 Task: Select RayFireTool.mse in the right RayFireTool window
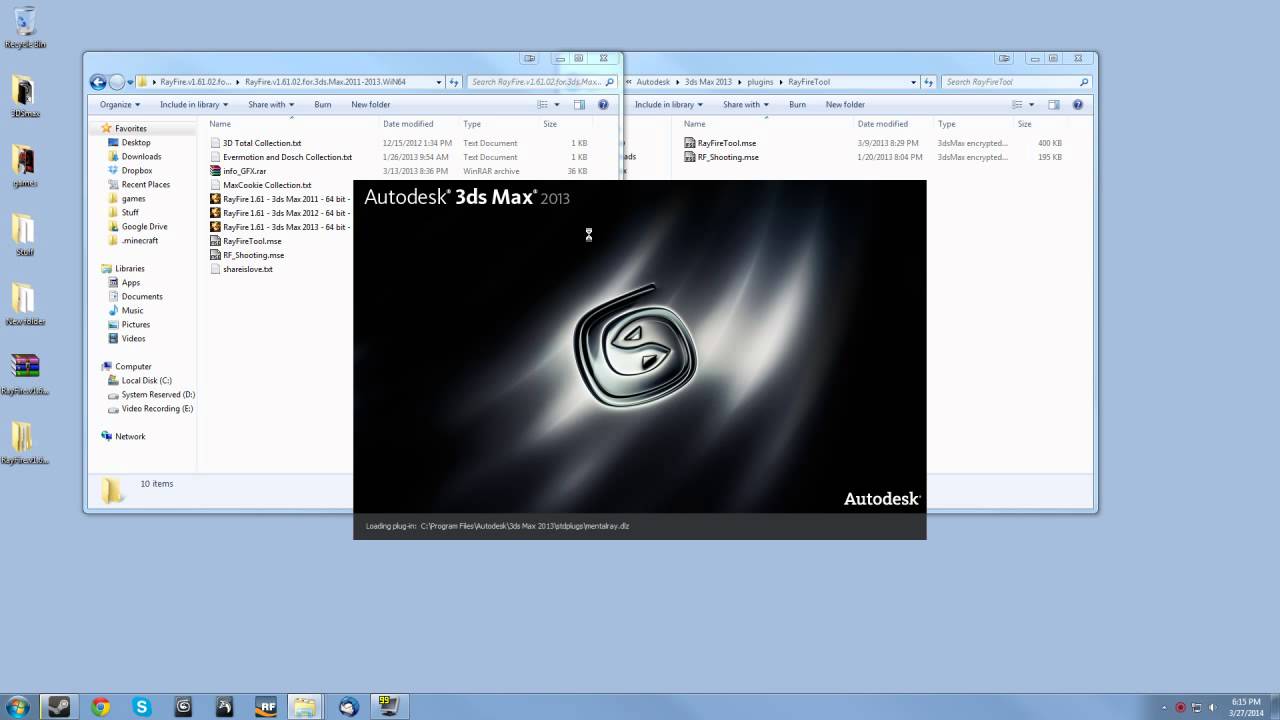coord(726,143)
